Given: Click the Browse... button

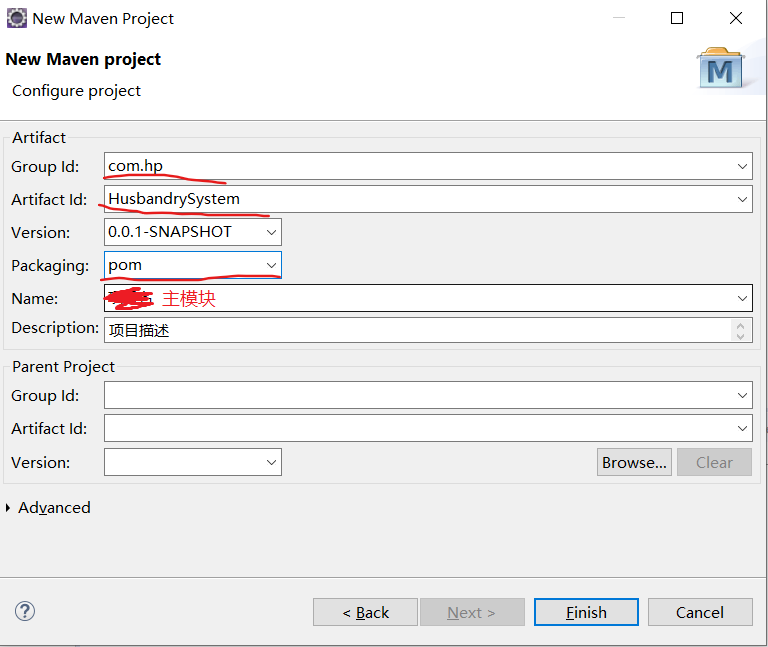Looking at the screenshot, I should point(634,462).
